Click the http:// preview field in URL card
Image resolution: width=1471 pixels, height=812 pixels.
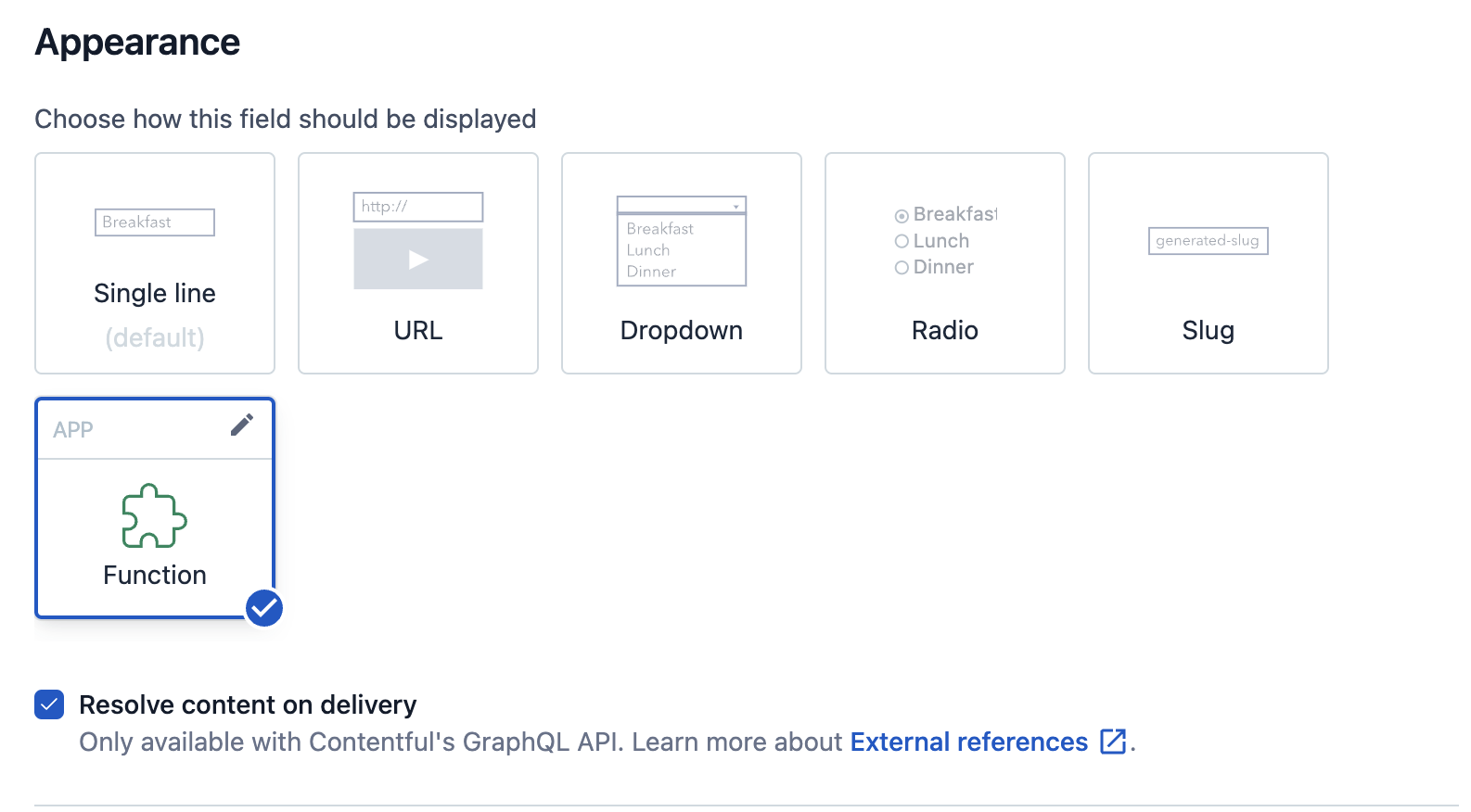[x=418, y=207]
